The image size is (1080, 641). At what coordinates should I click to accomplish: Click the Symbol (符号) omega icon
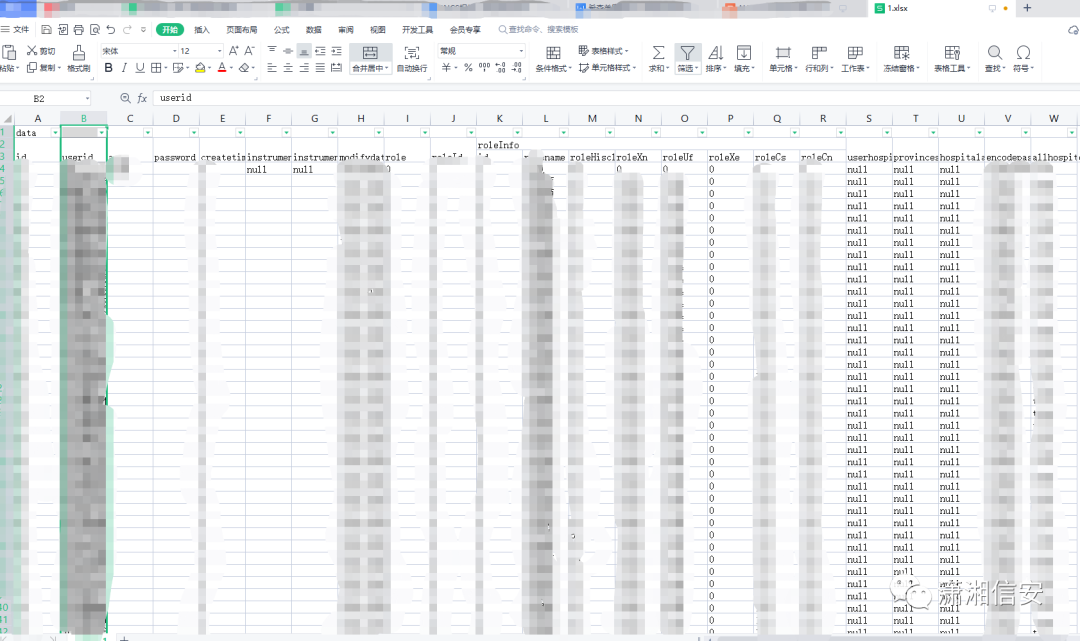tap(1024, 53)
